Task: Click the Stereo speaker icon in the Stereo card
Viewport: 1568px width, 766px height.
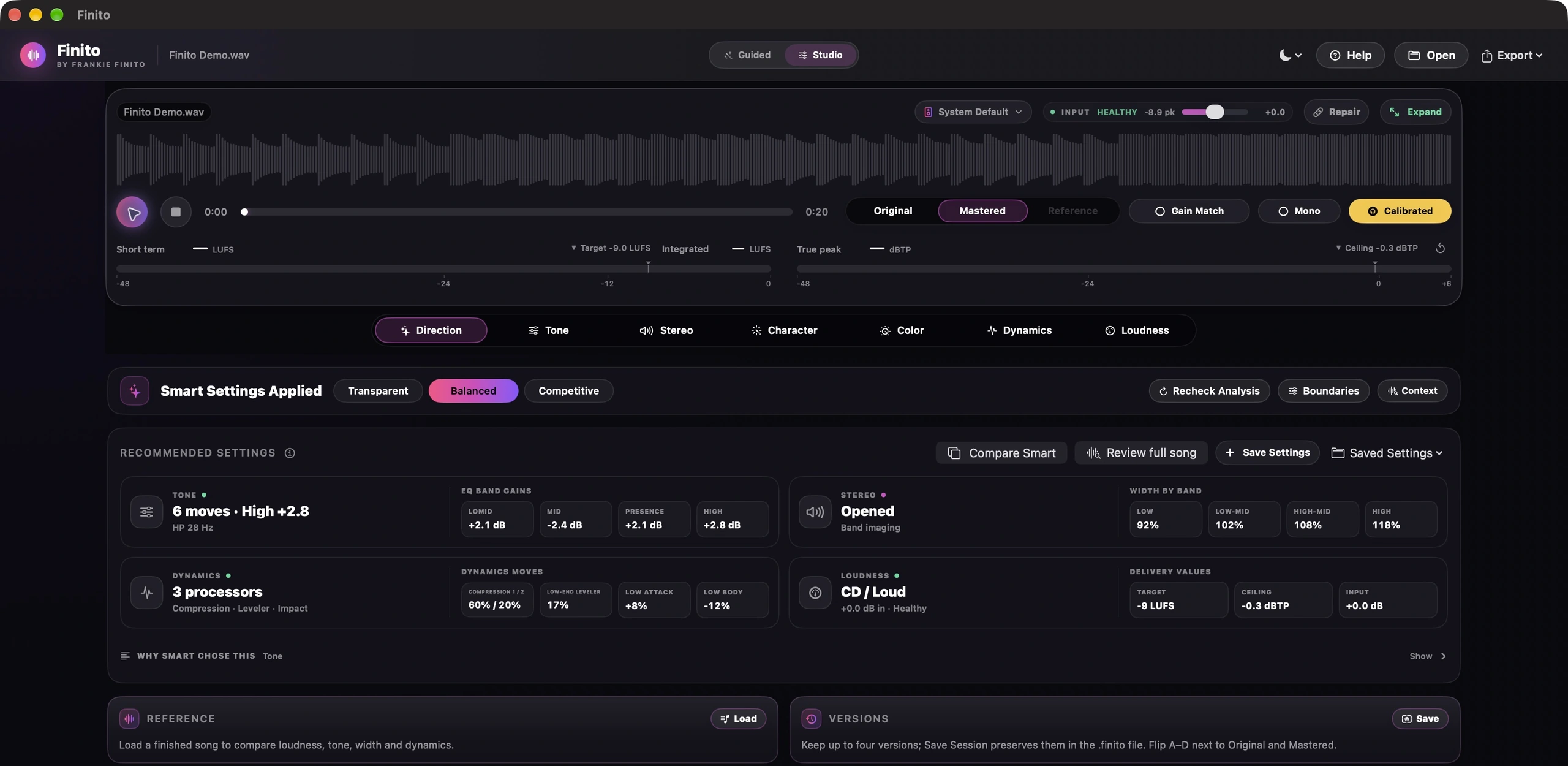Action: point(815,512)
